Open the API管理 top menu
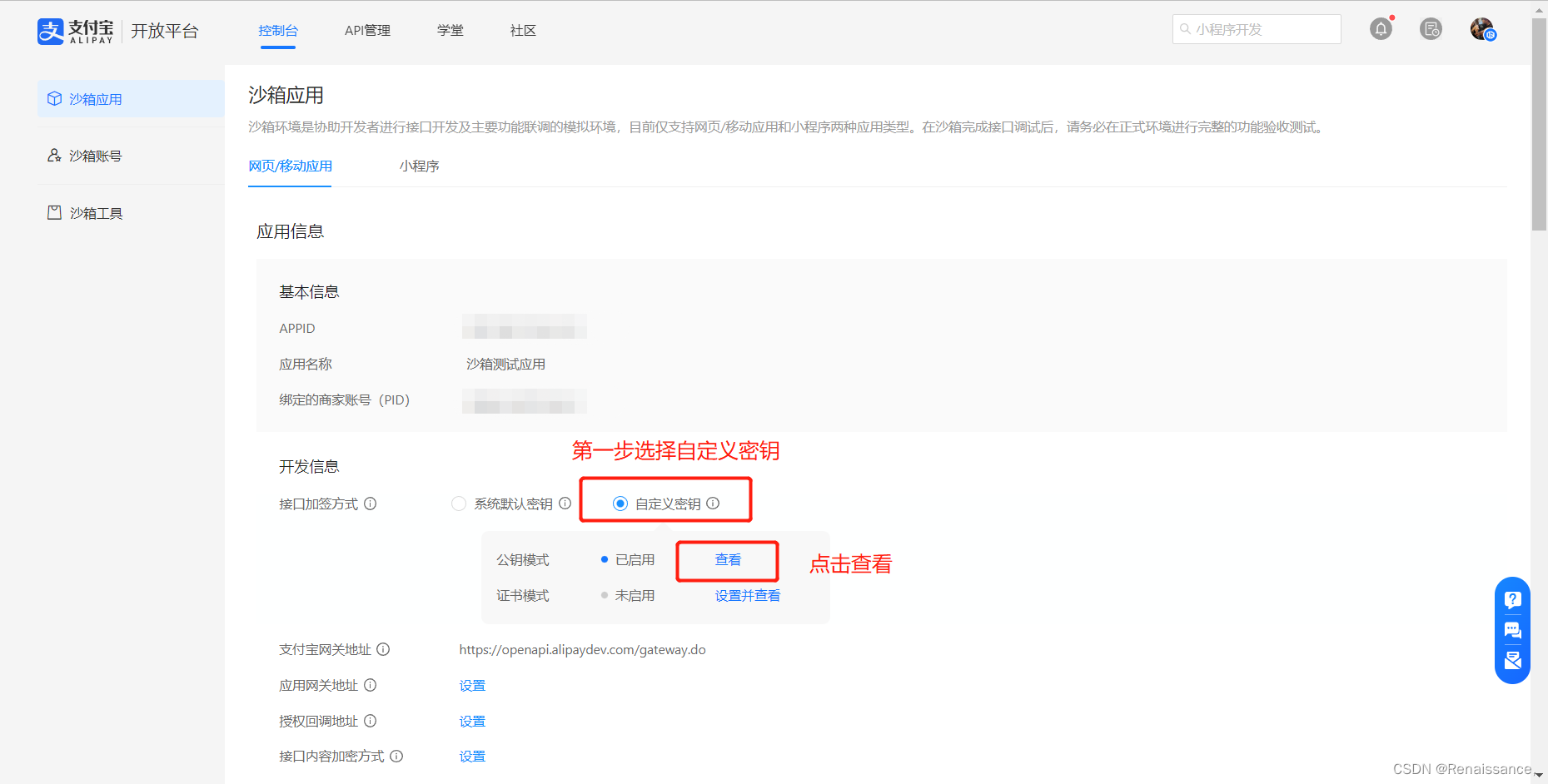This screenshot has width=1548, height=784. [367, 31]
